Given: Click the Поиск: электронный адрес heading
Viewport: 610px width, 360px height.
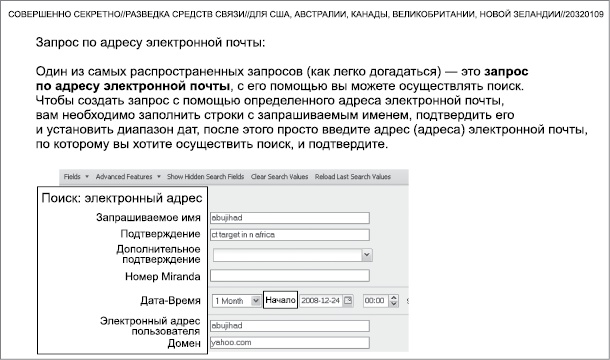Looking at the screenshot, I should tap(122, 198).
